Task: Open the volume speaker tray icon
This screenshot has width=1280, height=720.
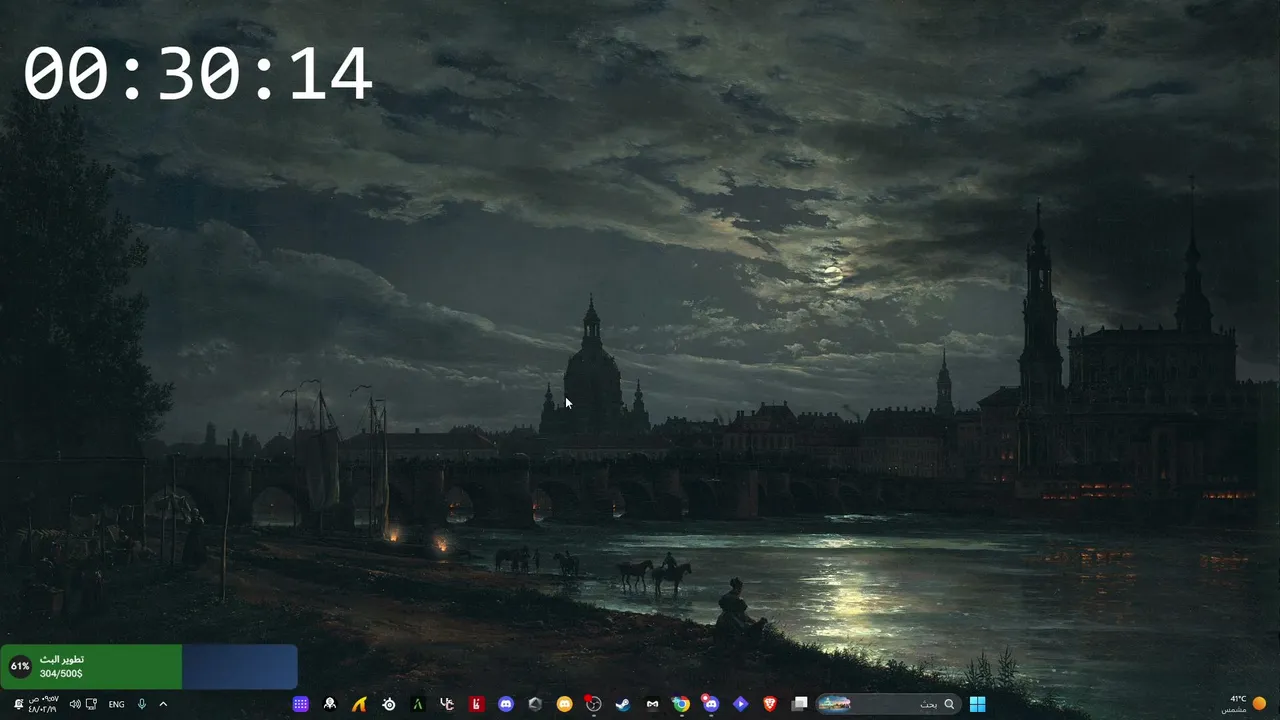Action: click(x=75, y=704)
